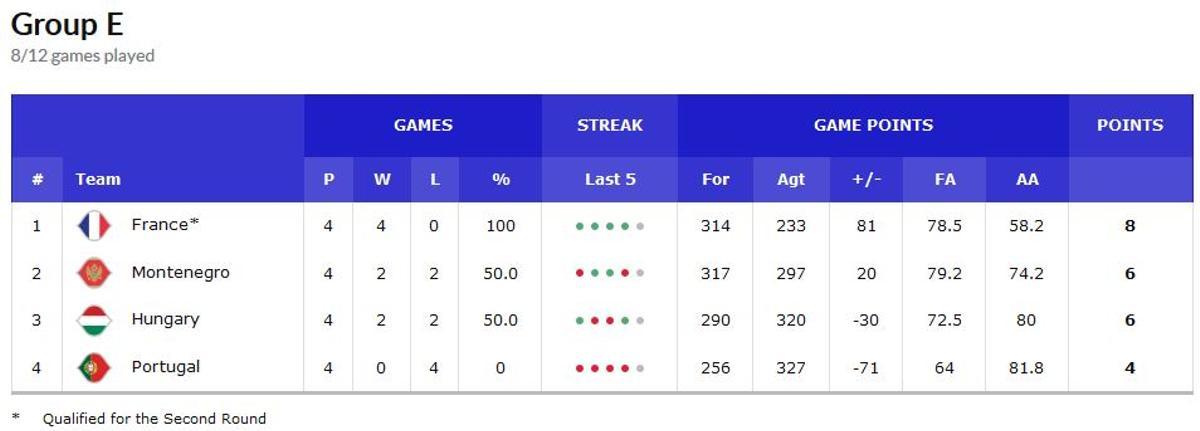The height and width of the screenshot is (431, 1200).
Task: Sort table by the % column header
Action: [x=501, y=180]
